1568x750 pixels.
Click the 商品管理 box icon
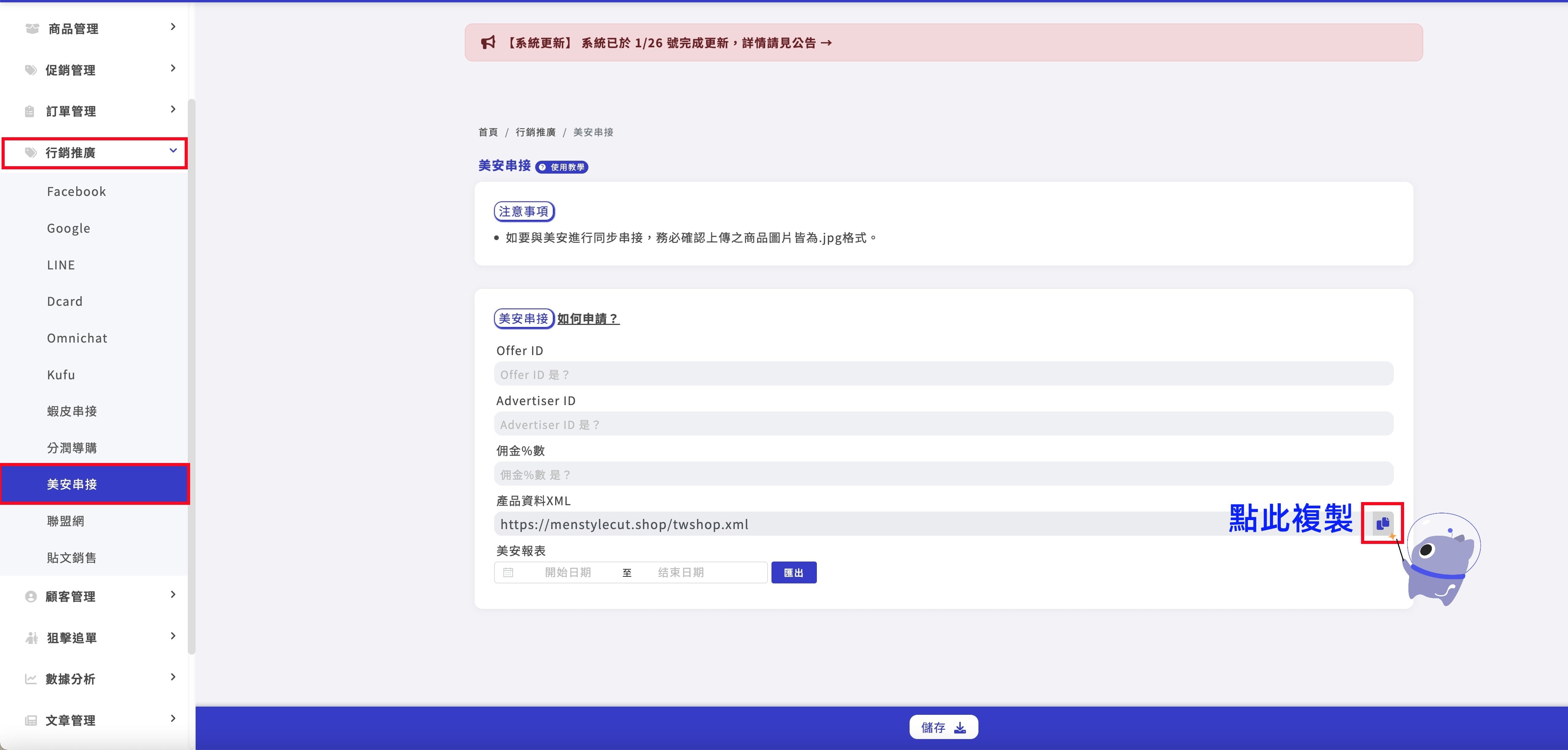coord(32,29)
